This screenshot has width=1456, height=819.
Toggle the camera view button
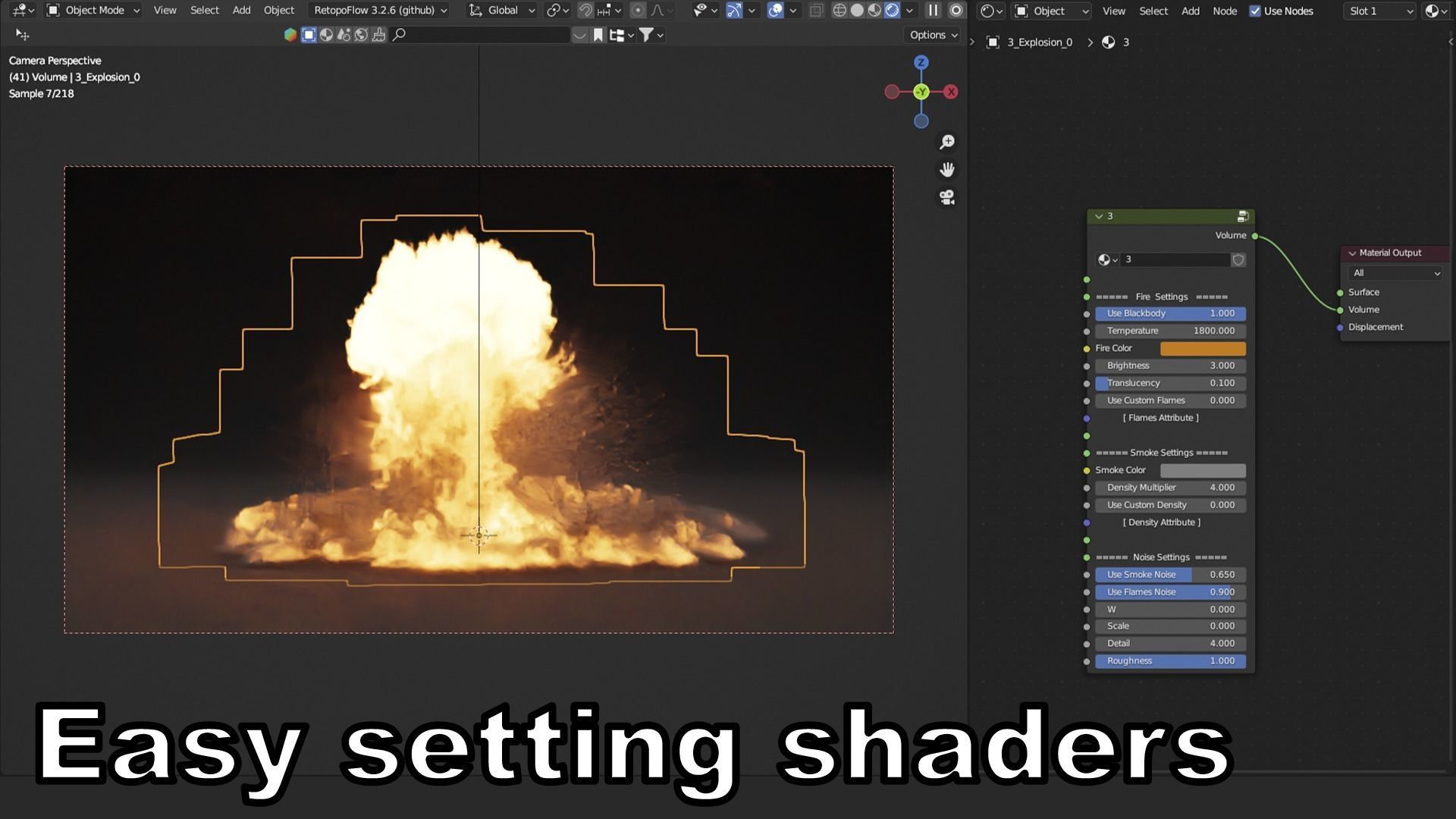[947, 197]
